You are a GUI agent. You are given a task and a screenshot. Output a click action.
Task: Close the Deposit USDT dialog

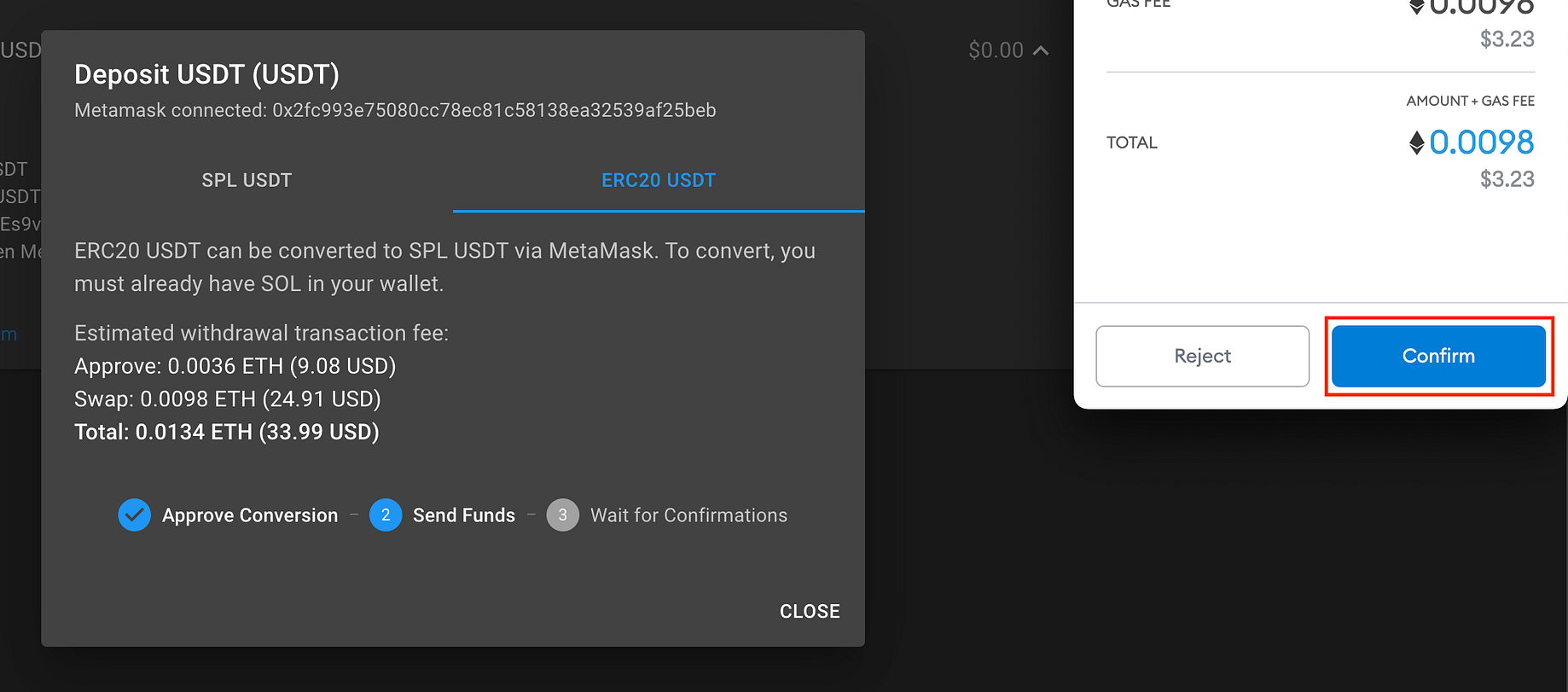pos(810,611)
